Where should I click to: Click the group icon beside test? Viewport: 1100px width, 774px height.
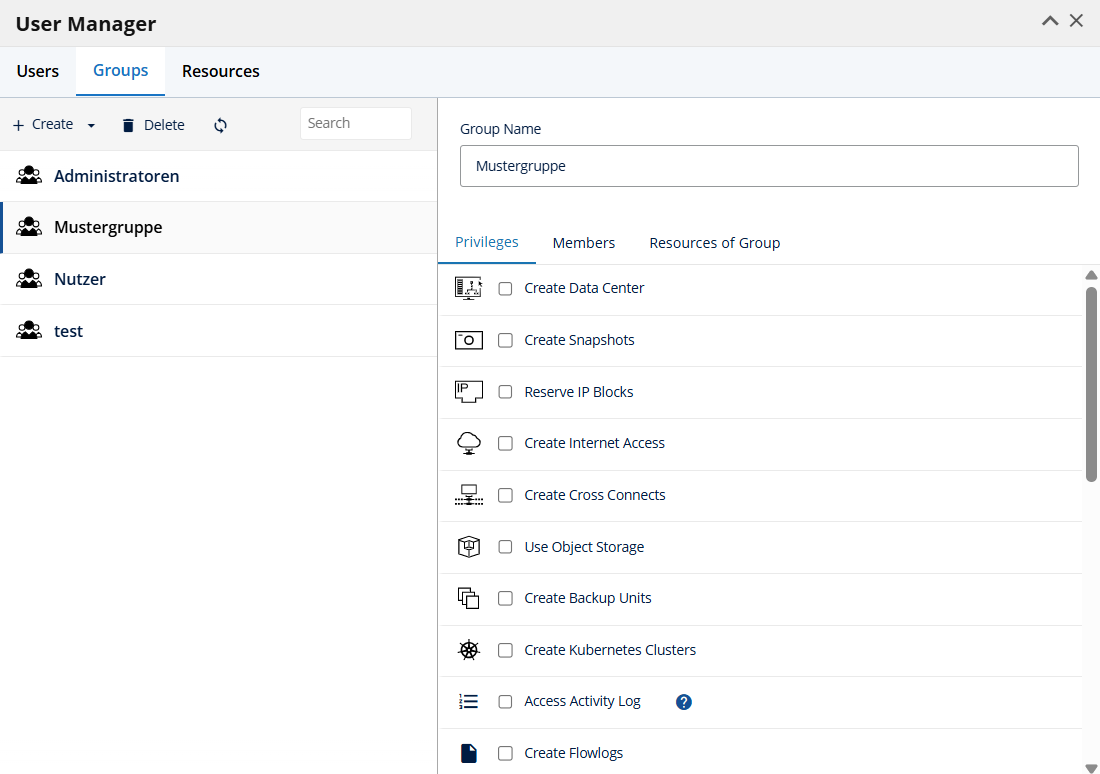click(29, 331)
